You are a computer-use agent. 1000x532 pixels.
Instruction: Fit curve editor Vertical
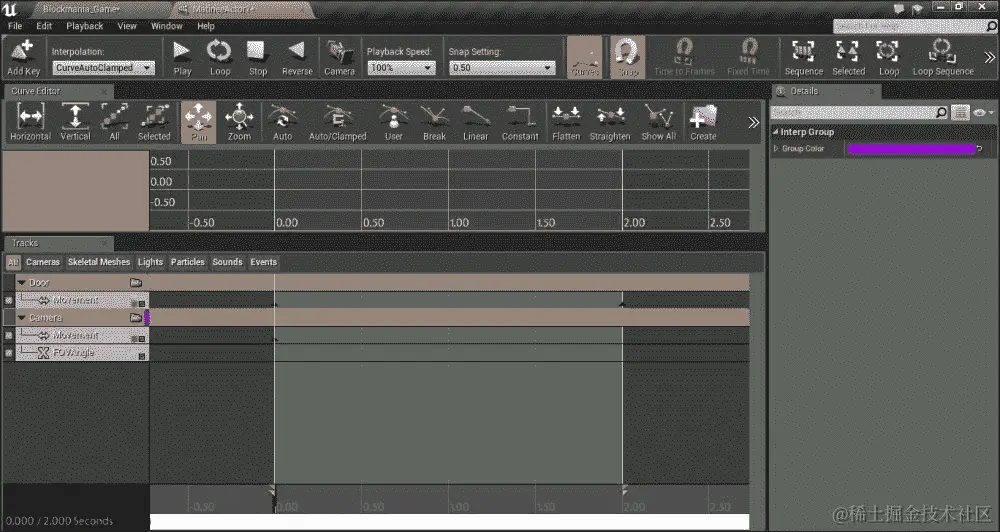pos(75,122)
